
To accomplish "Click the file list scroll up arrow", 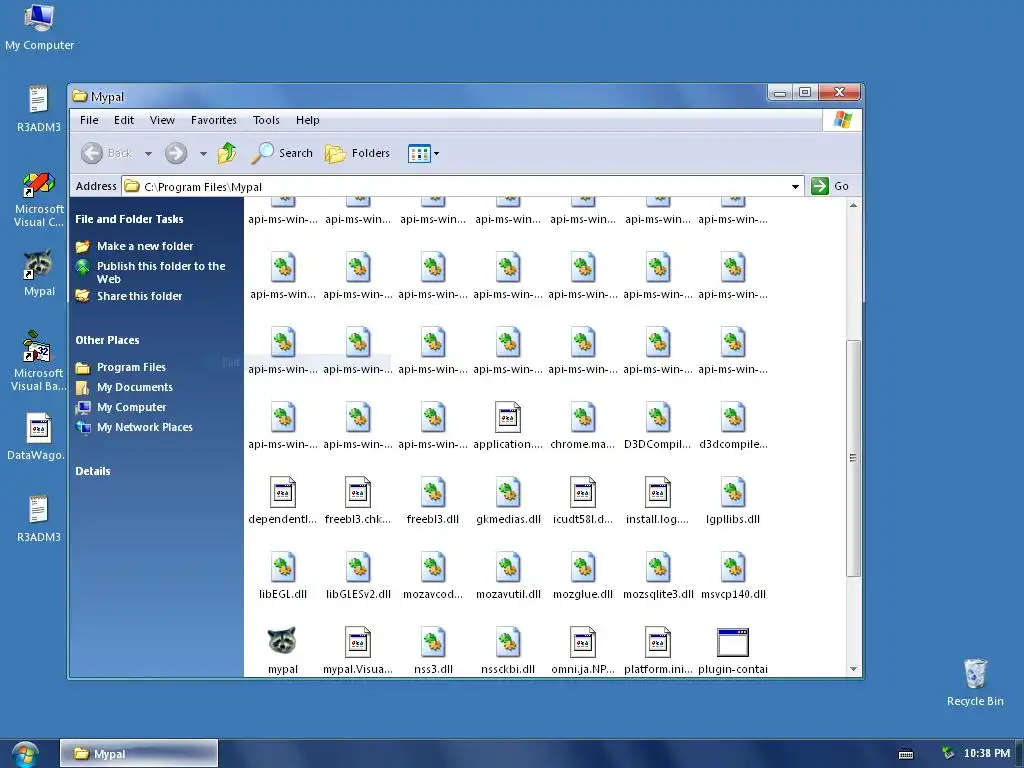I will tap(853, 205).
